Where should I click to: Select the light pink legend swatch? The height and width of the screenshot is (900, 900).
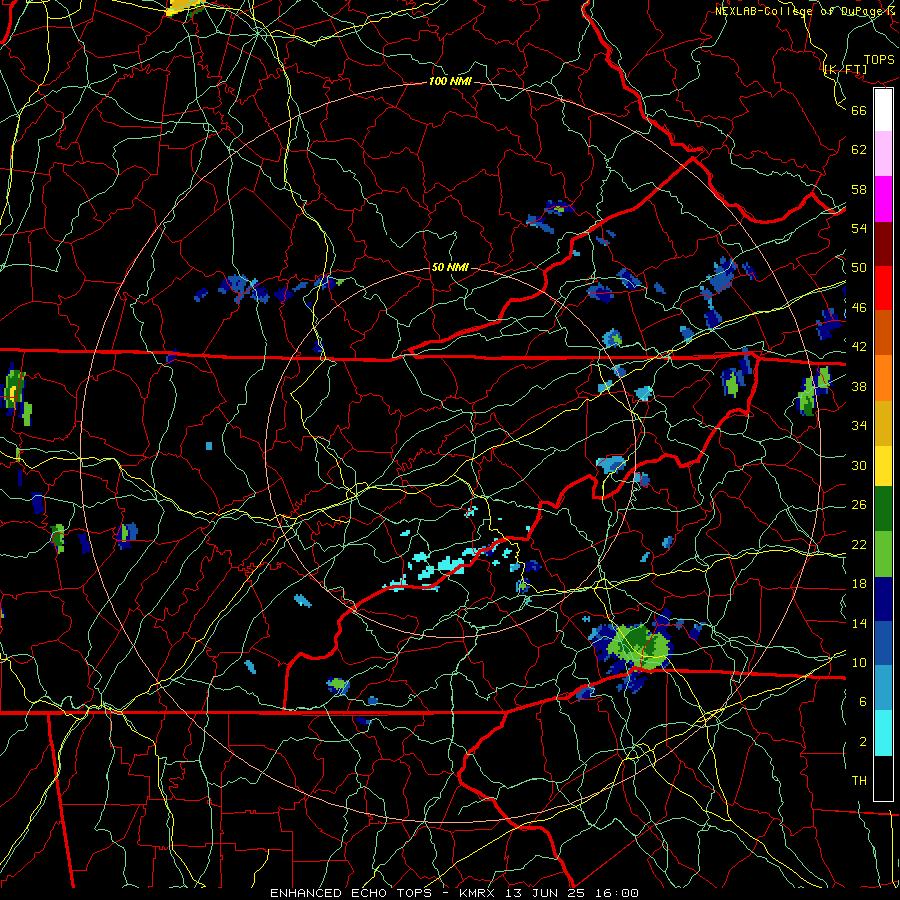[x=883, y=154]
